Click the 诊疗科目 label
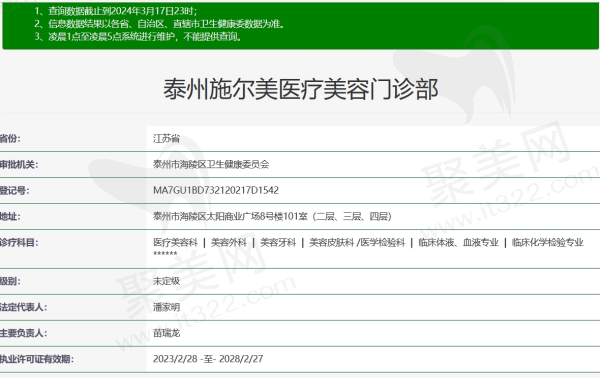 pyautogui.click(x=19, y=243)
